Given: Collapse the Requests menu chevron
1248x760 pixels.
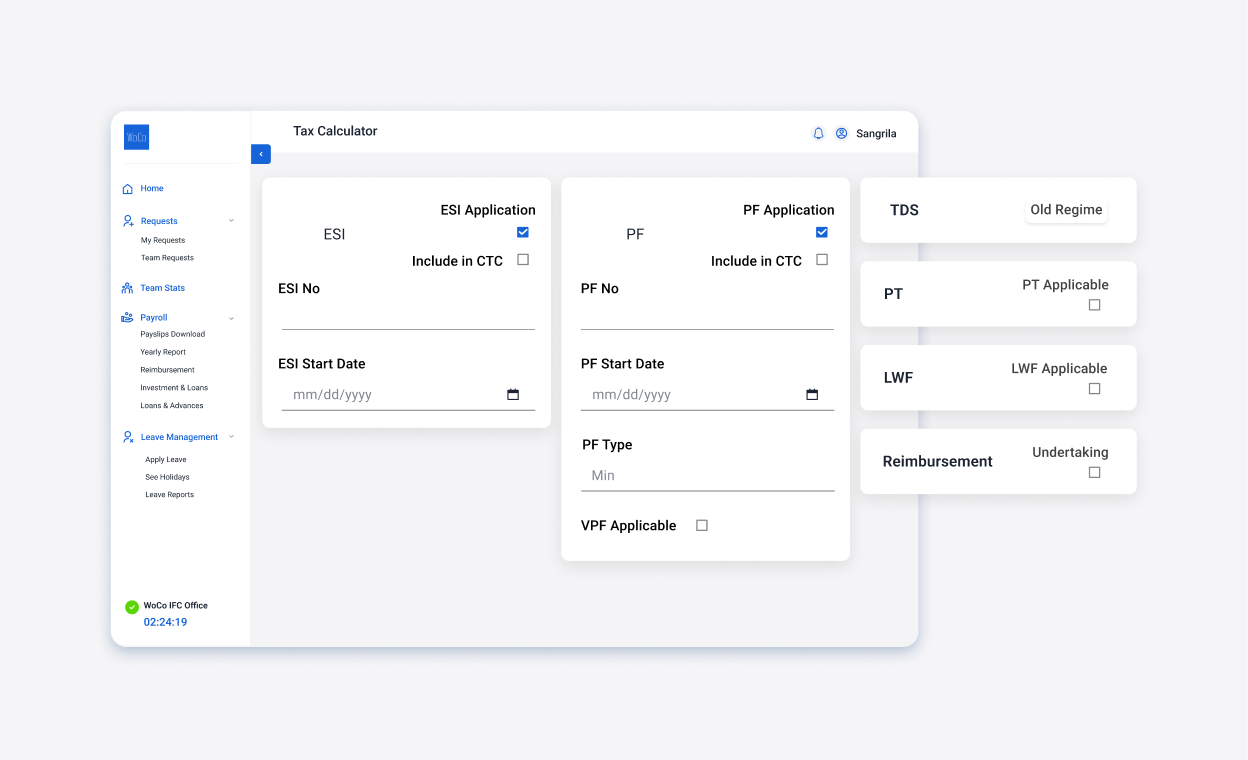Looking at the screenshot, I should click(x=231, y=221).
